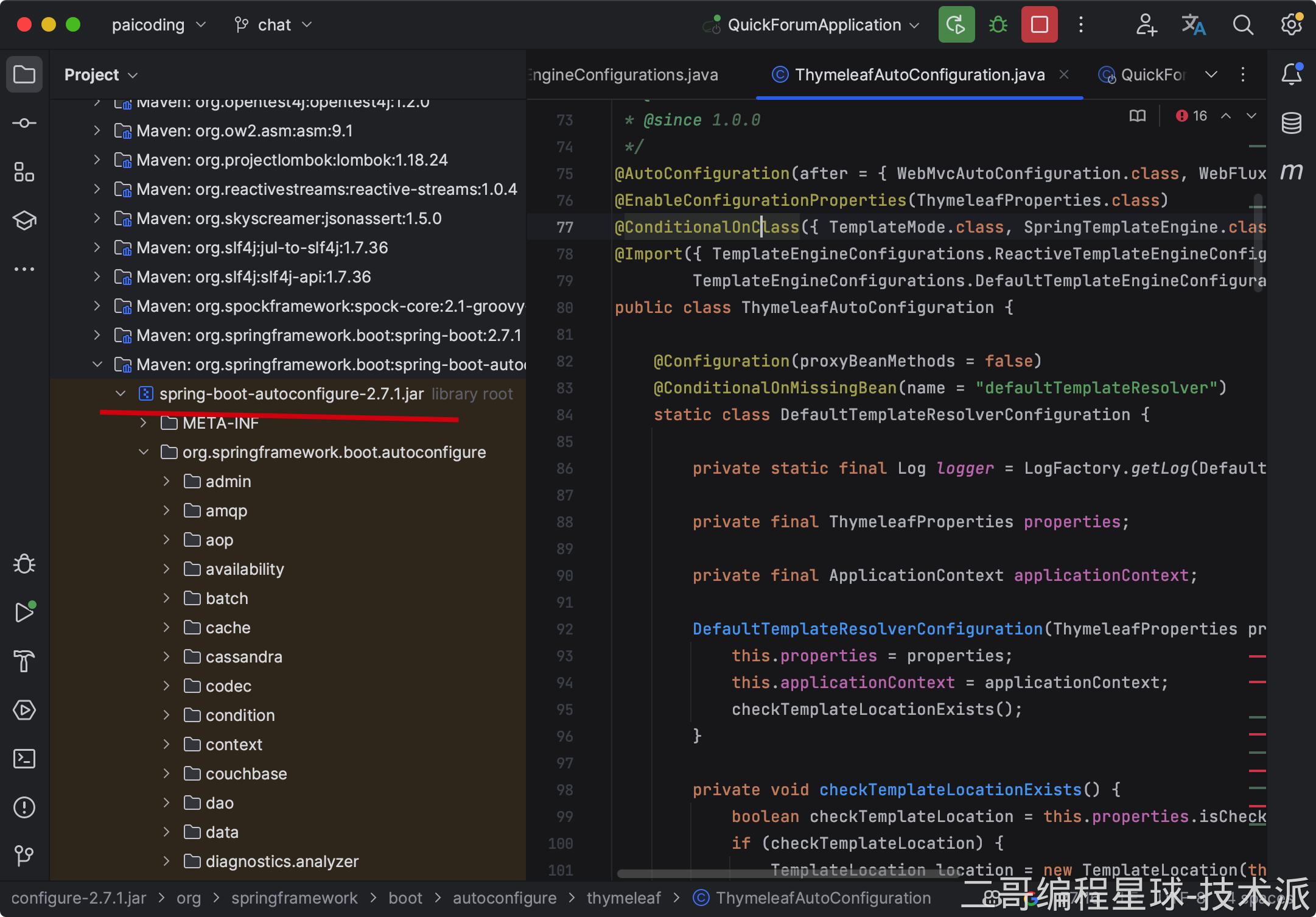Toggle the Project tool window folder icon
1316x917 pixels.
[x=24, y=74]
